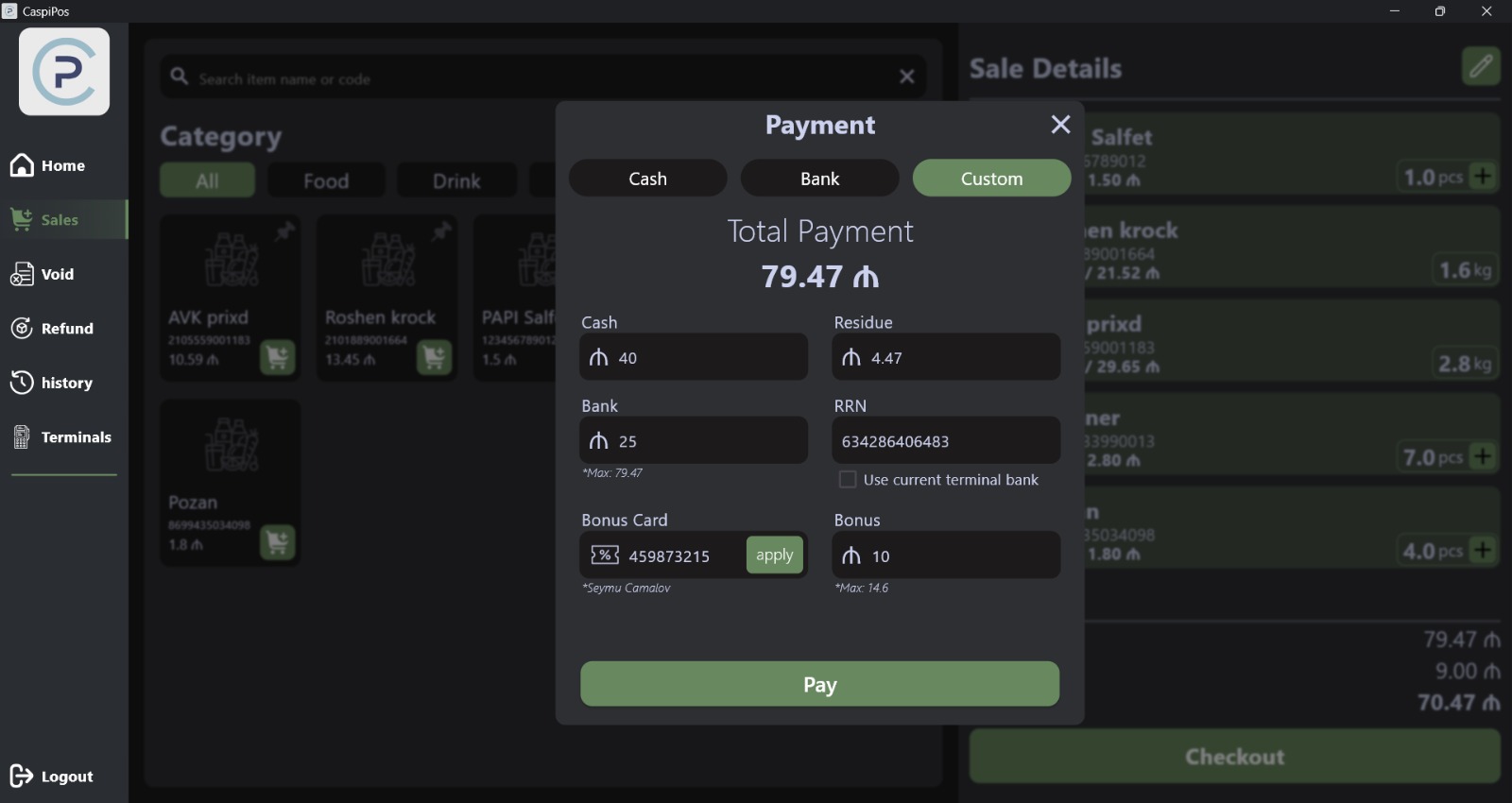Open Home from the sidebar
The width and height of the screenshot is (1512, 803).
62,166
